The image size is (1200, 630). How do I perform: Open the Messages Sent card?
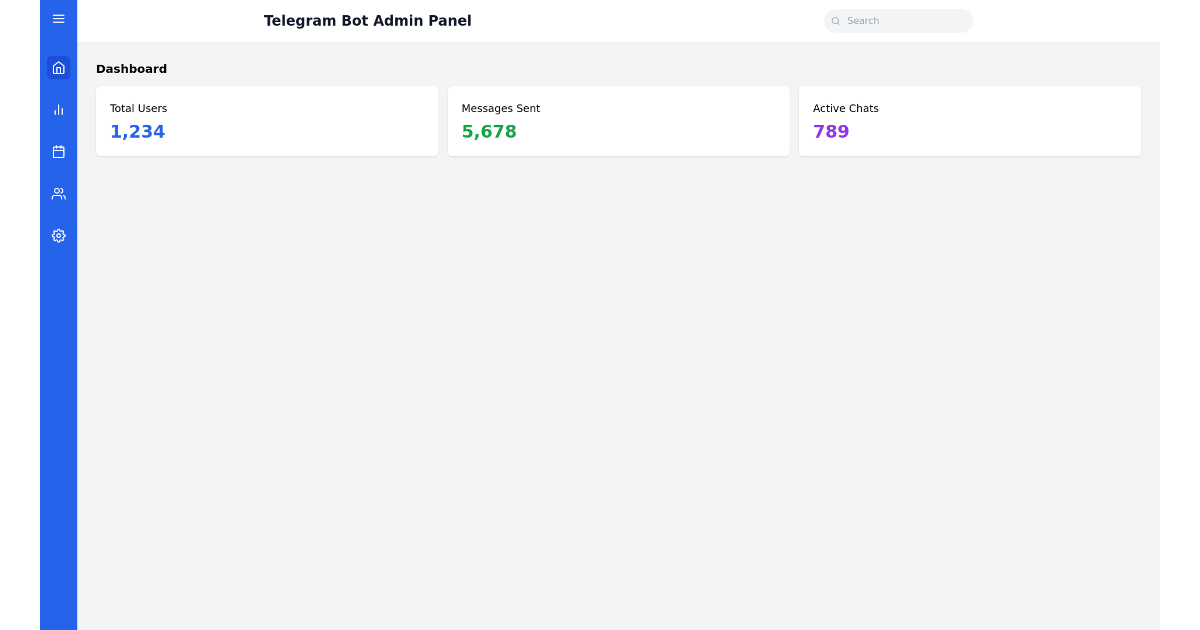click(618, 121)
